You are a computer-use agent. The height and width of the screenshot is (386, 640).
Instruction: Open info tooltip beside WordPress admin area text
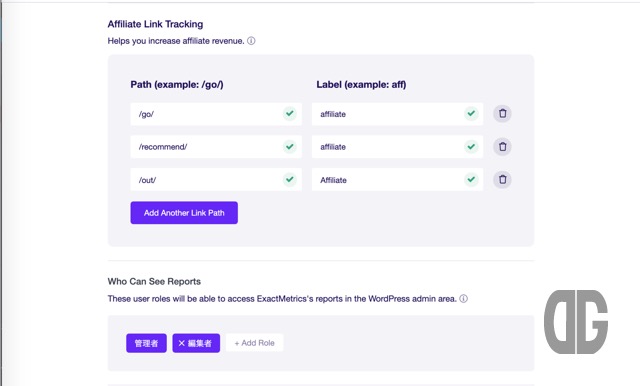464,299
